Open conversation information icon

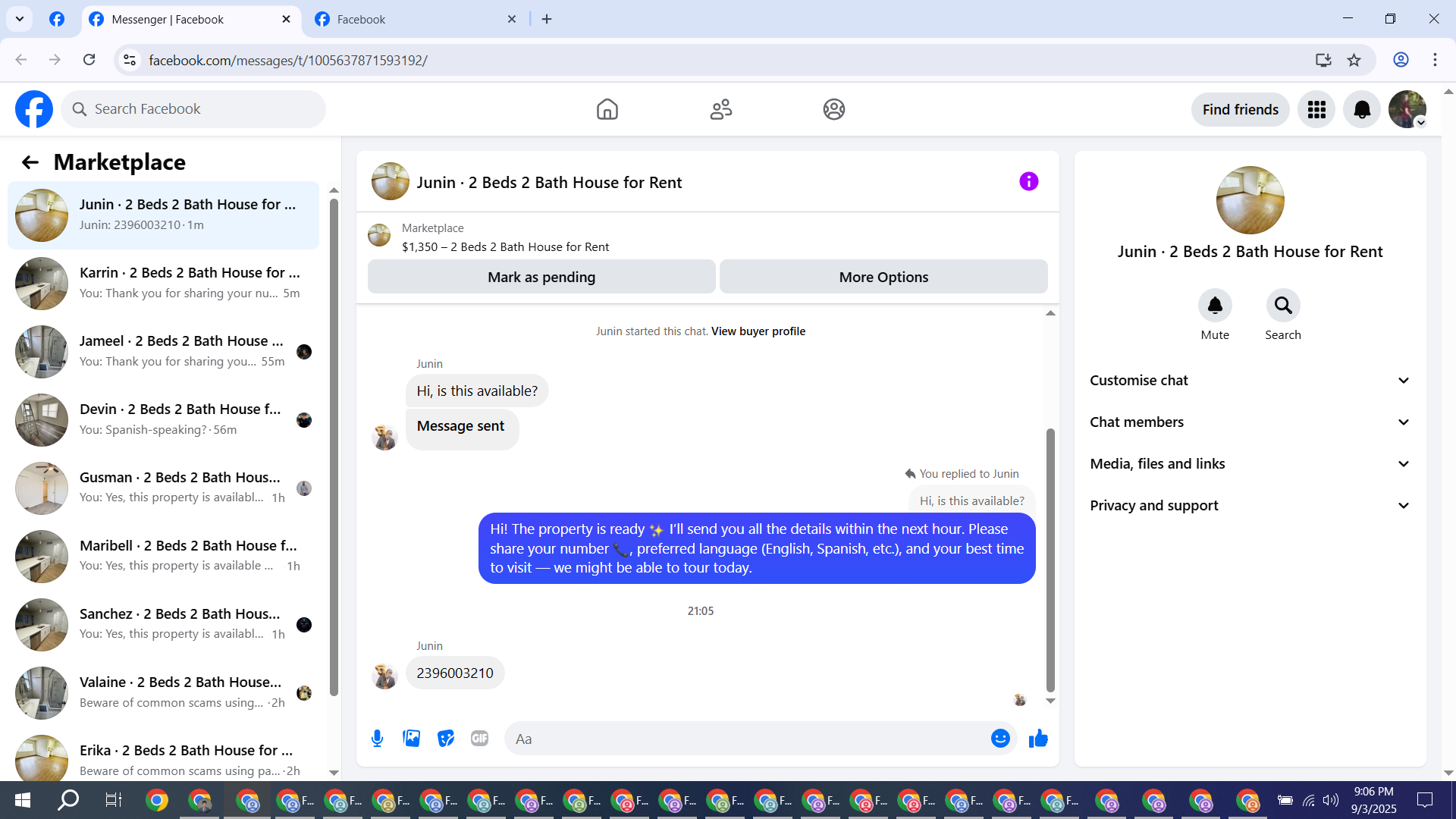pos(1028,181)
